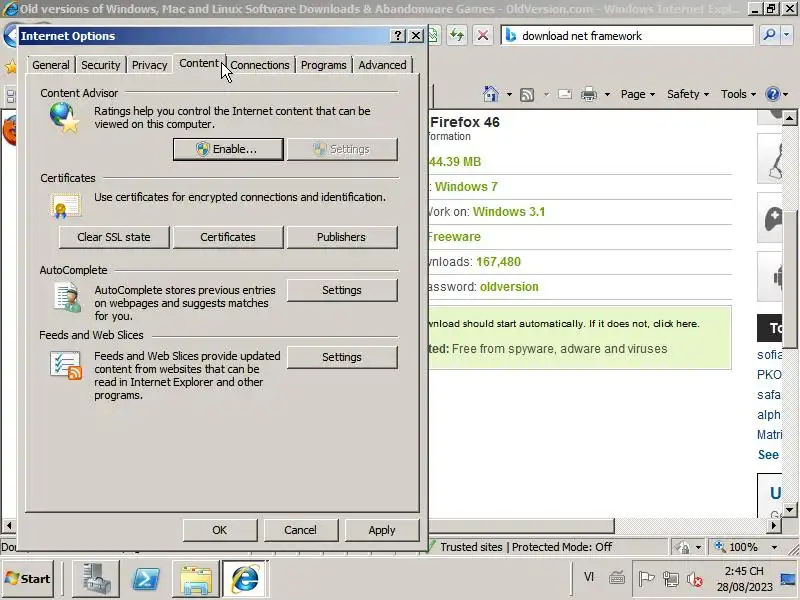Click the Publishers button
800x600 pixels.
[342, 237]
